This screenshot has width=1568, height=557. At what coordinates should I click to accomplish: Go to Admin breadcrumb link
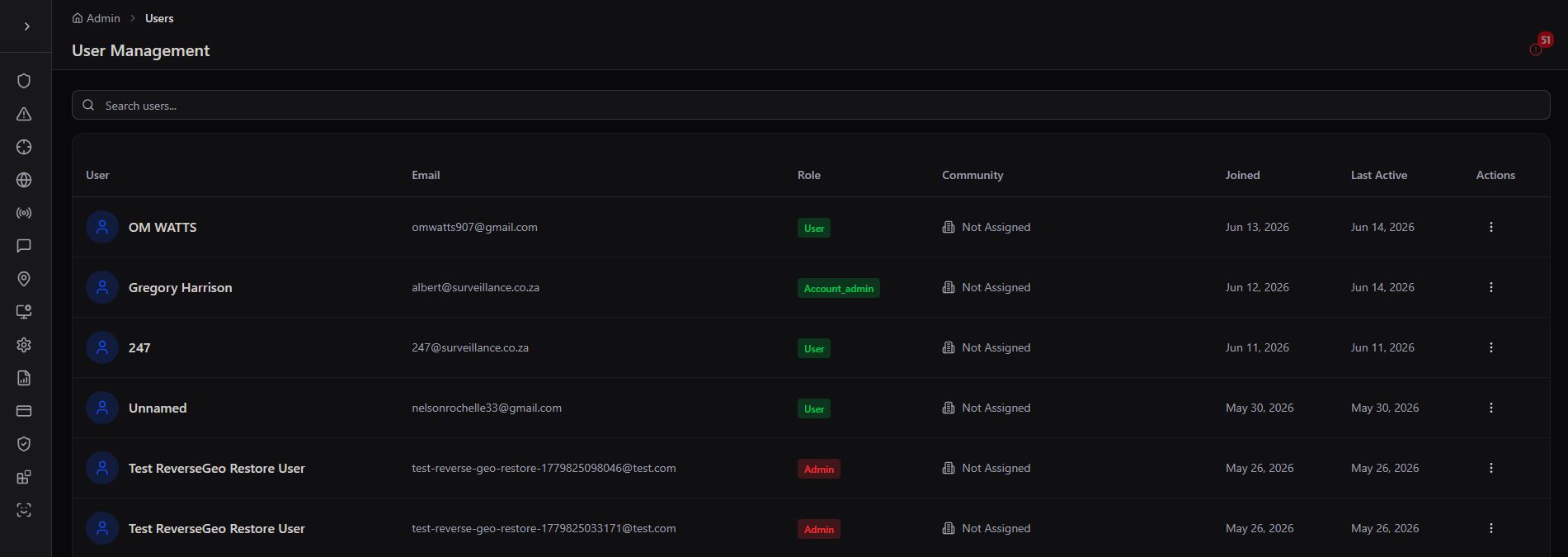[x=97, y=18]
